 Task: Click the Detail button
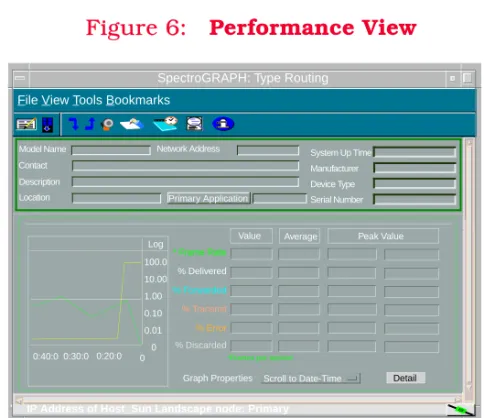point(405,378)
